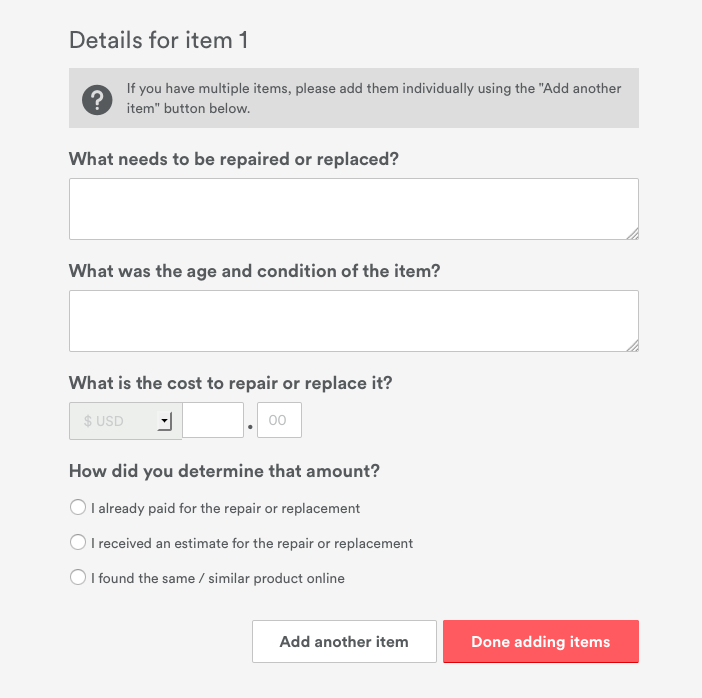Focus the "What needs to be repaired" text area

[353, 209]
